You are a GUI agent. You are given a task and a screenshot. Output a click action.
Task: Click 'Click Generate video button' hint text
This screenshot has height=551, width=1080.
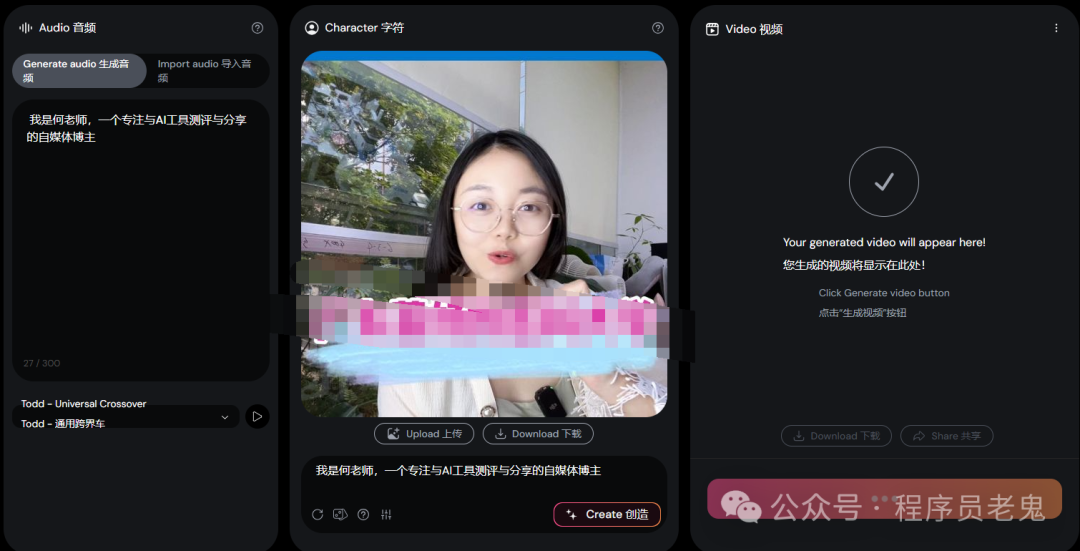[x=884, y=293]
